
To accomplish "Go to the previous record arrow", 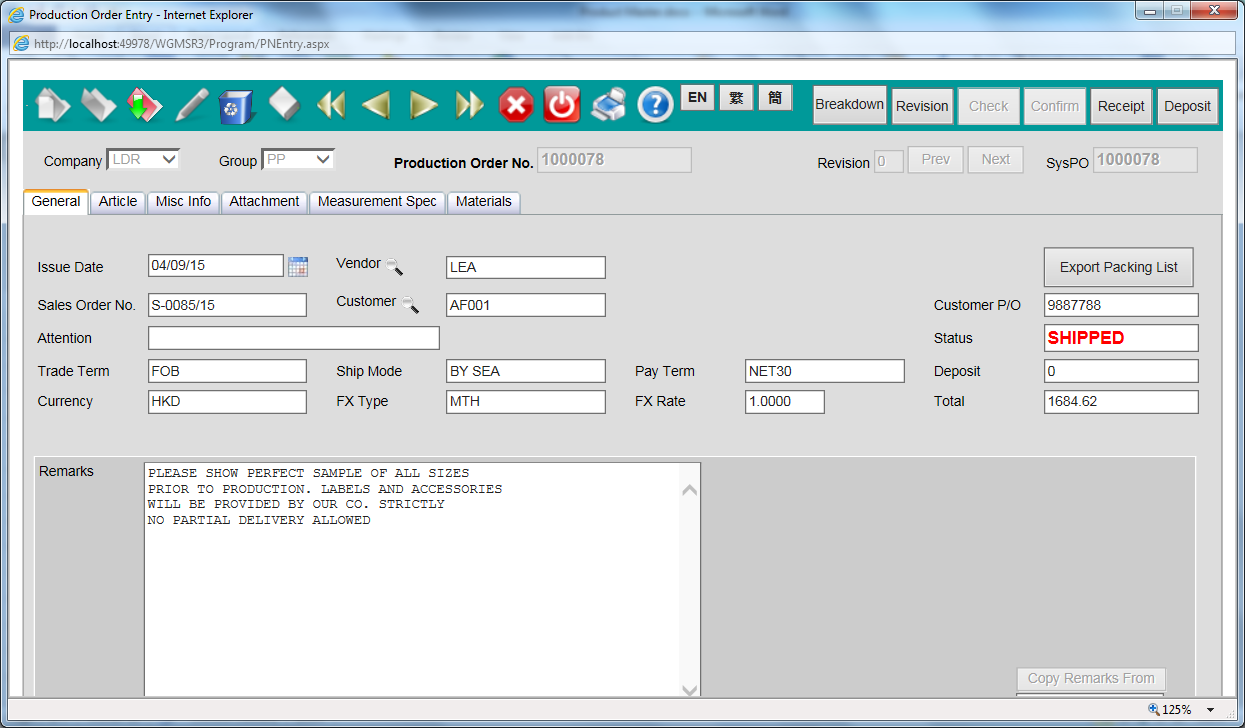I will (x=376, y=105).
